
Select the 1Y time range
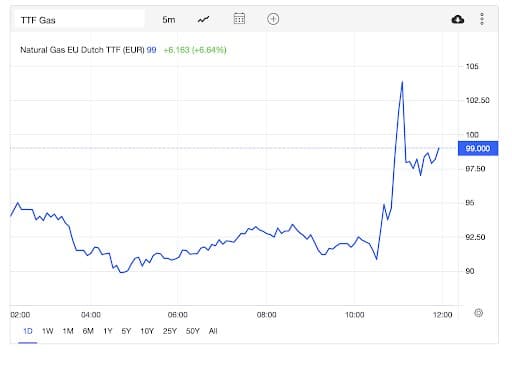click(x=107, y=331)
